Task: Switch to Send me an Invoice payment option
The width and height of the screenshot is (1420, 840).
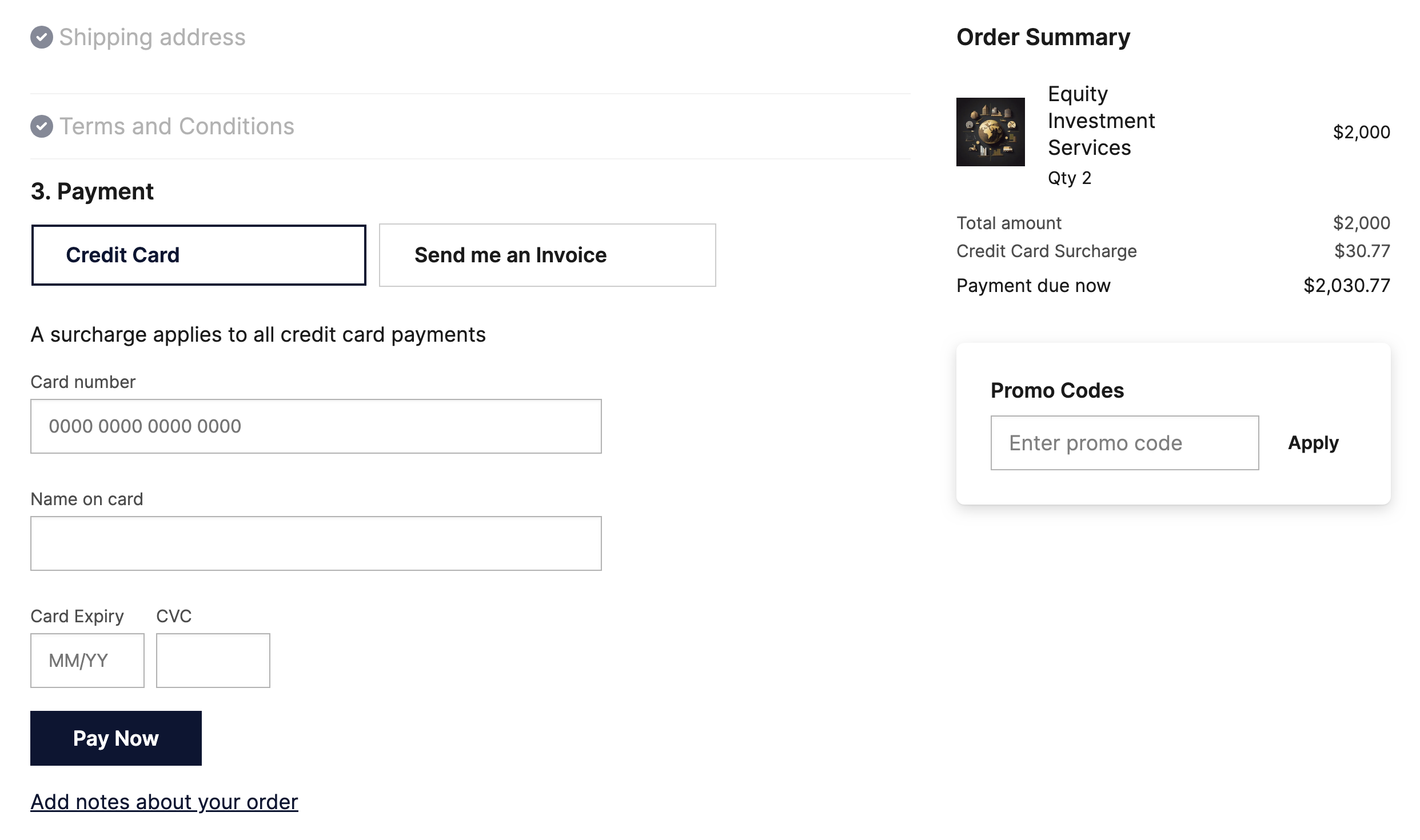Action: 547,255
